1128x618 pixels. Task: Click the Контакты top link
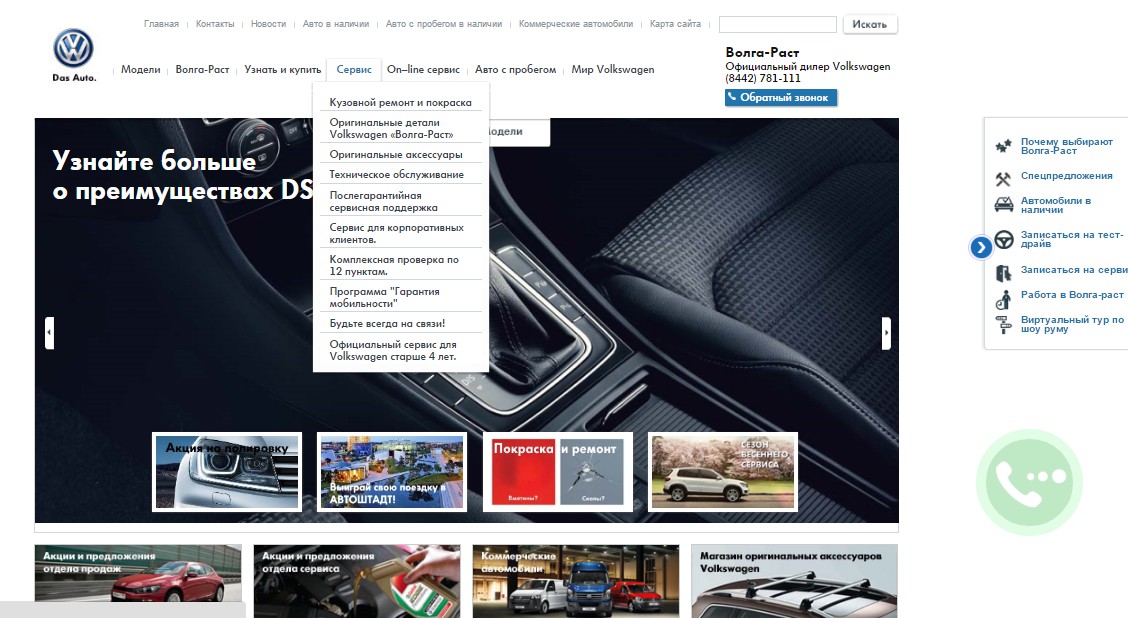pyautogui.click(x=215, y=24)
